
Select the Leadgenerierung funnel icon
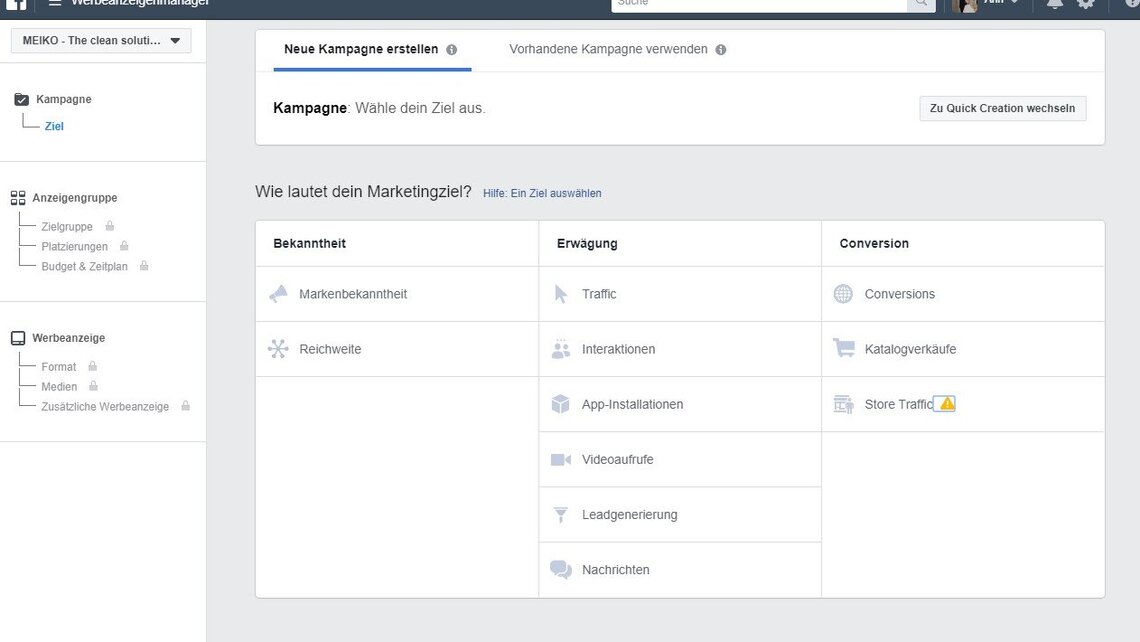point(562,513)
